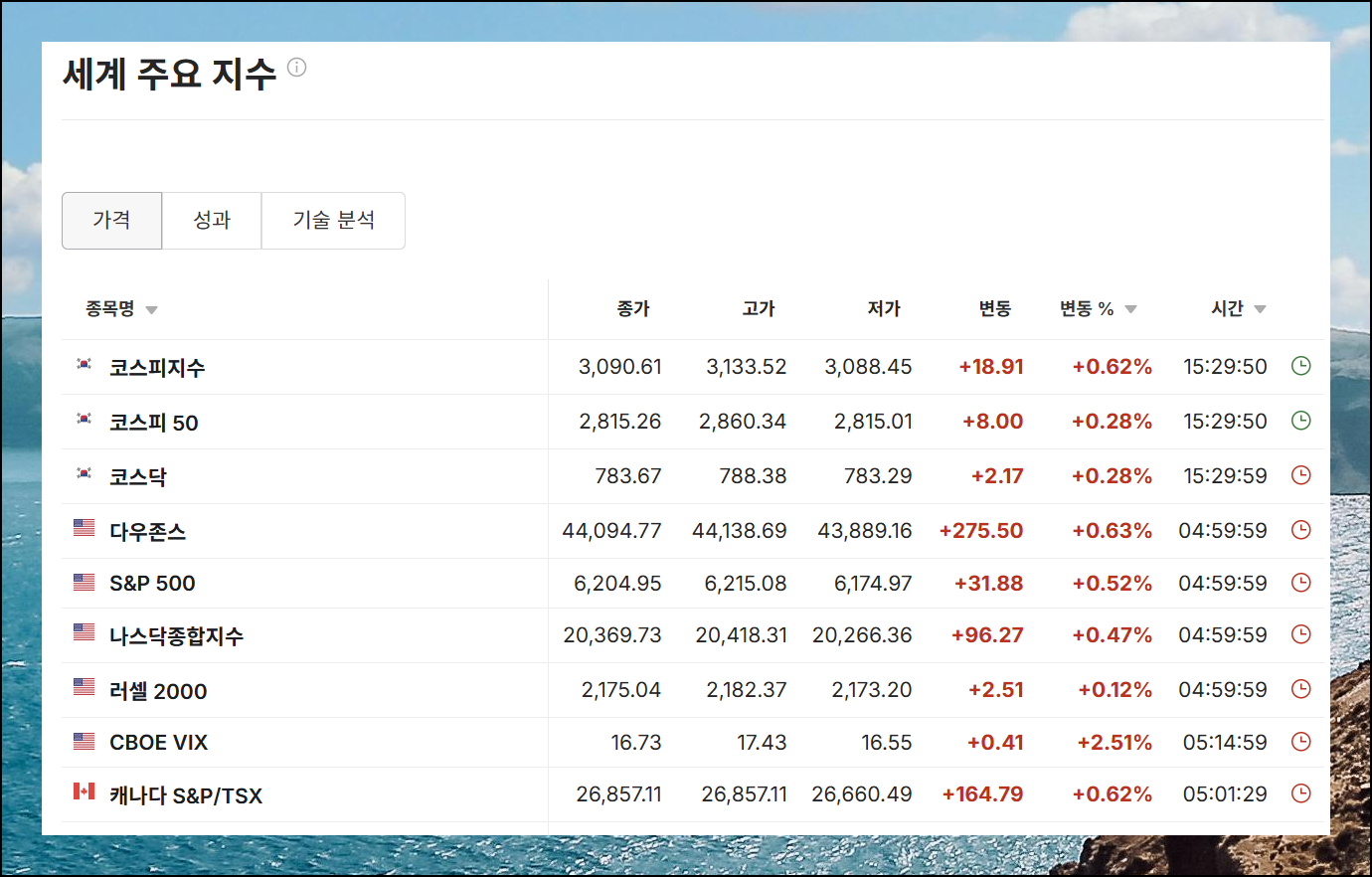The image size is (1372, 877).
Task: Click the CBOE VIX time 05:14:59
Action: click(1225, 743)
